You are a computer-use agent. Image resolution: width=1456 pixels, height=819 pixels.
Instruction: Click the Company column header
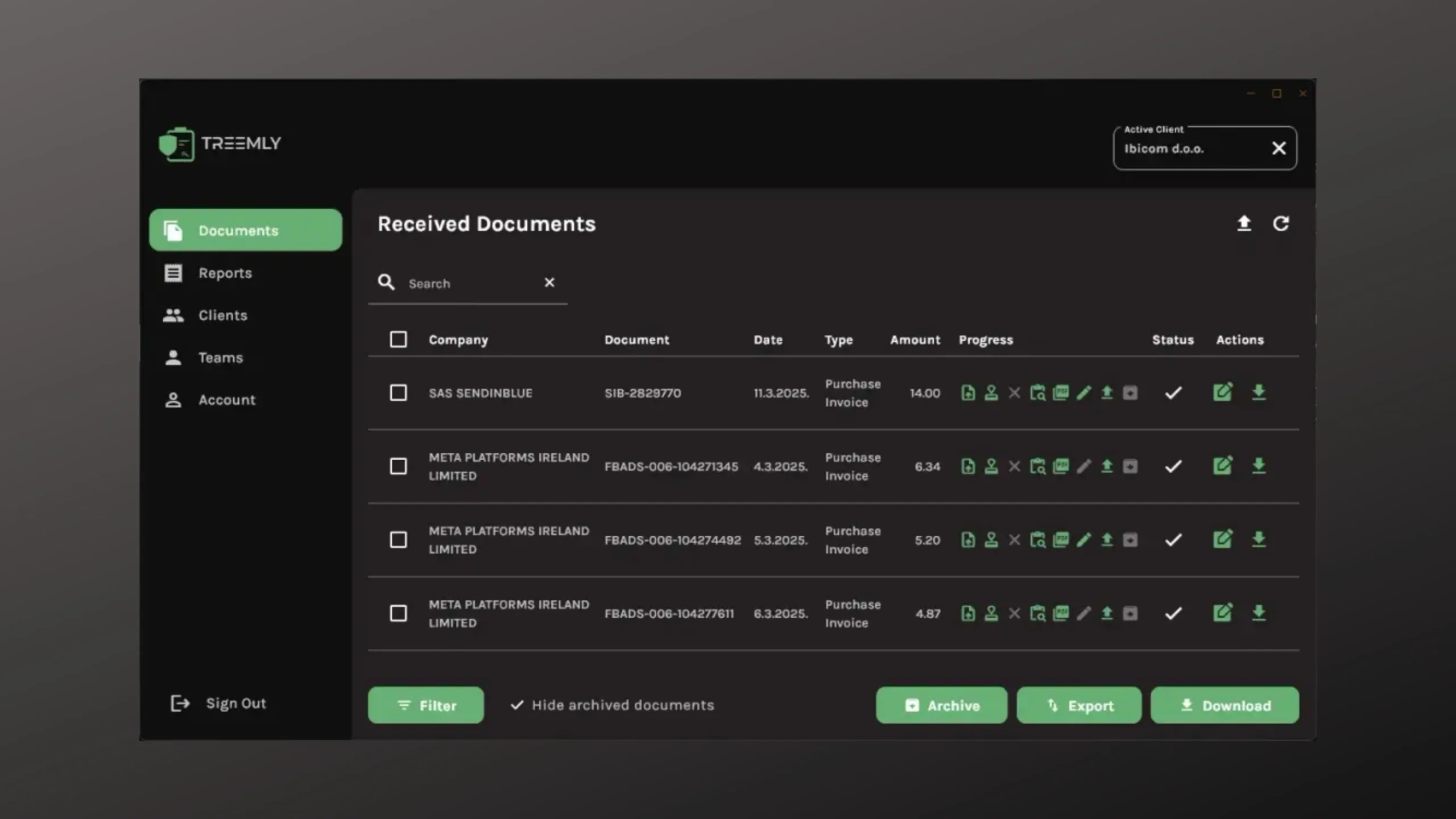coord(458,340)
